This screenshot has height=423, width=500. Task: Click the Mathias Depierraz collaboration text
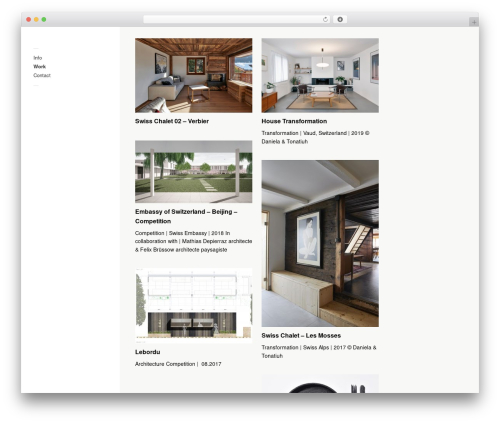point(193,241)
